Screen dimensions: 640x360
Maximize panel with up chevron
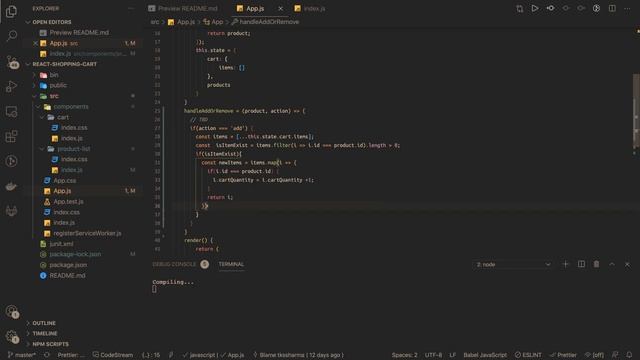point(612,264)
